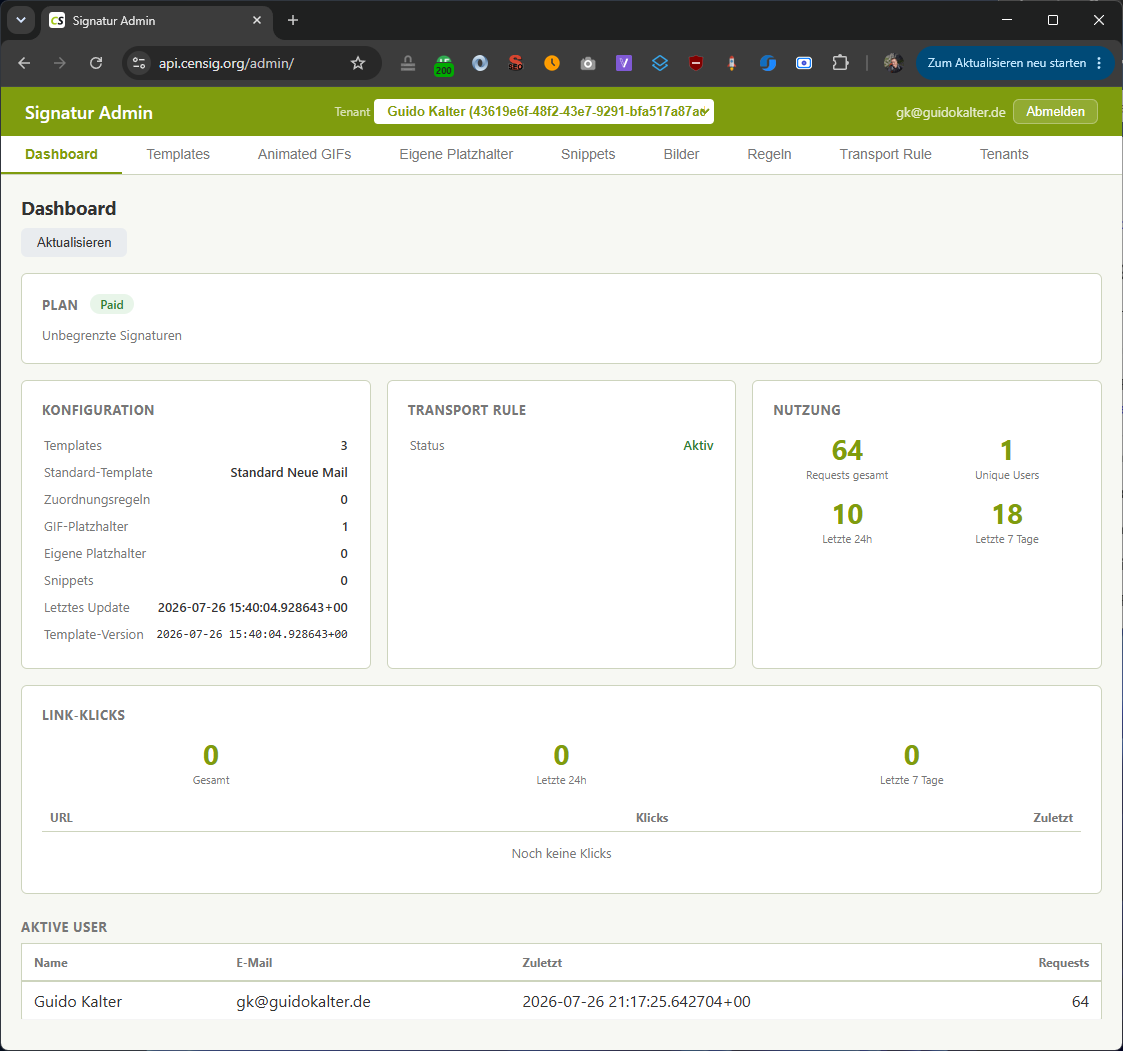Click the red shield blocker extension
Image resolution: width=1123 pixels, height=1051 pixels.
[x=695, y=63]
